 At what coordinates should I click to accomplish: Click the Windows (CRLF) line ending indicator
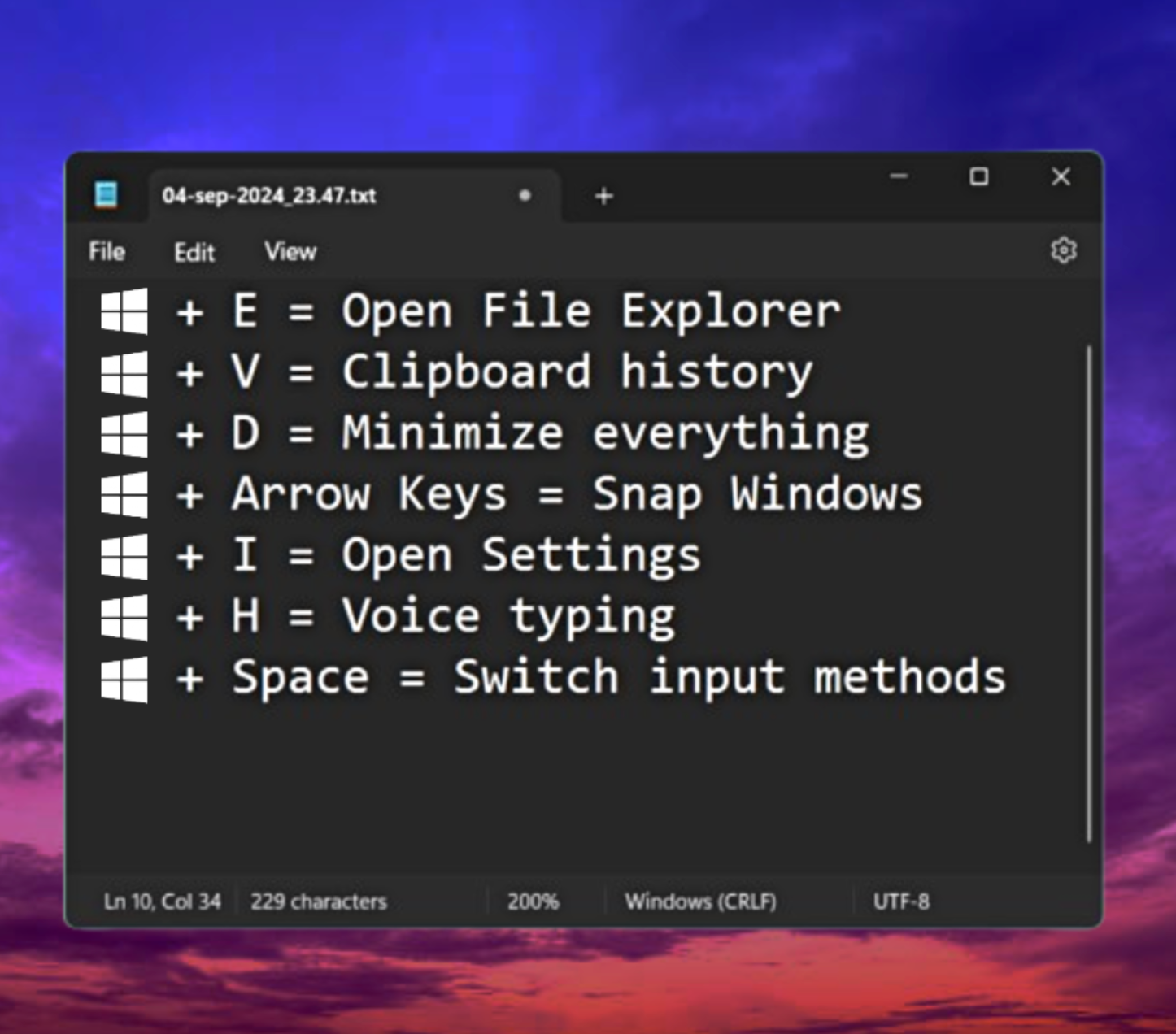coord(700,901)
